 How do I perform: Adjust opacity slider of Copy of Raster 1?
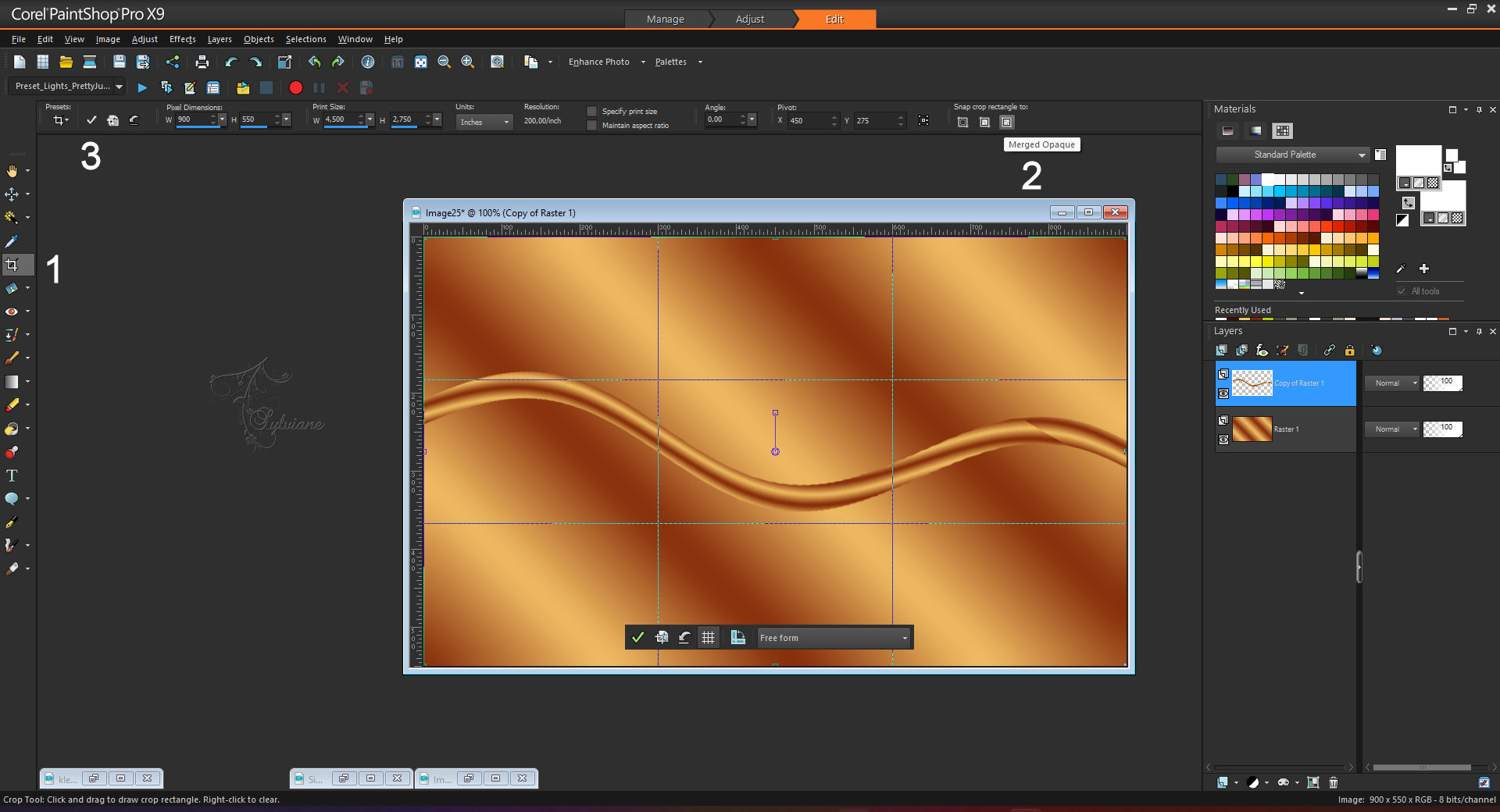pos(1442,383)
